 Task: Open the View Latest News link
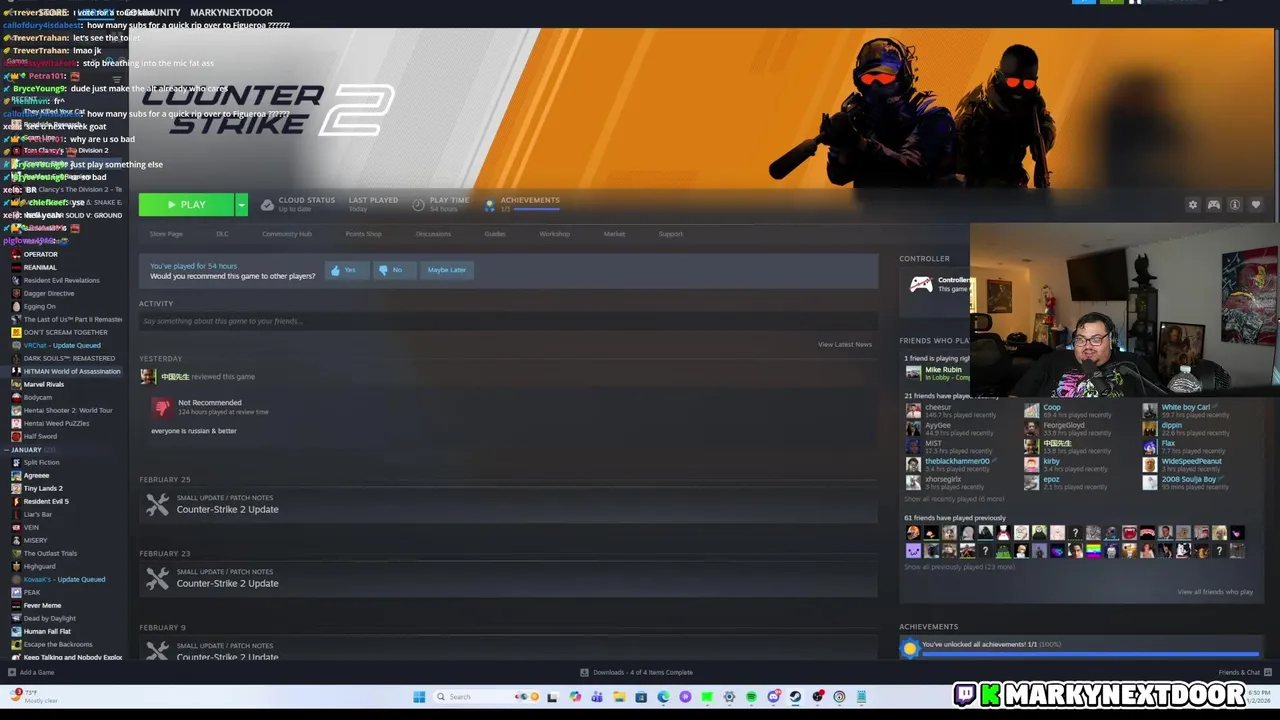coord(845,344)
